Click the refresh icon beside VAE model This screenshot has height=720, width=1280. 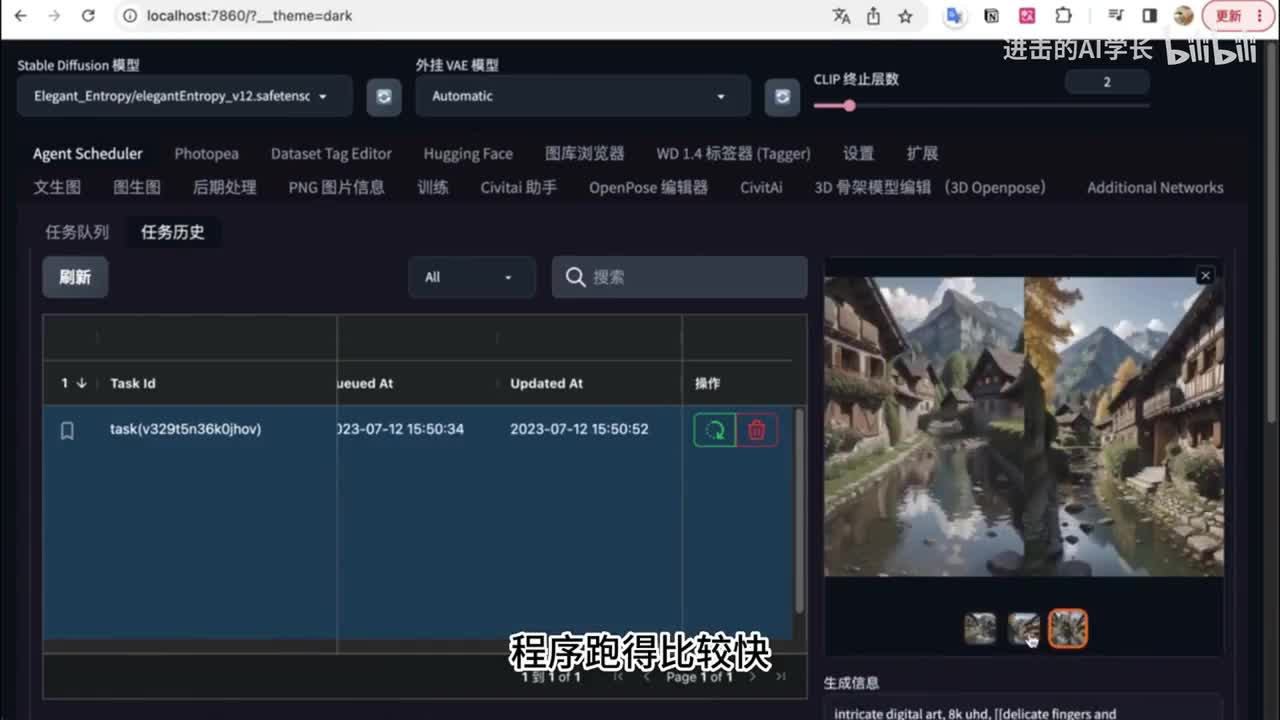click(782, 97)
